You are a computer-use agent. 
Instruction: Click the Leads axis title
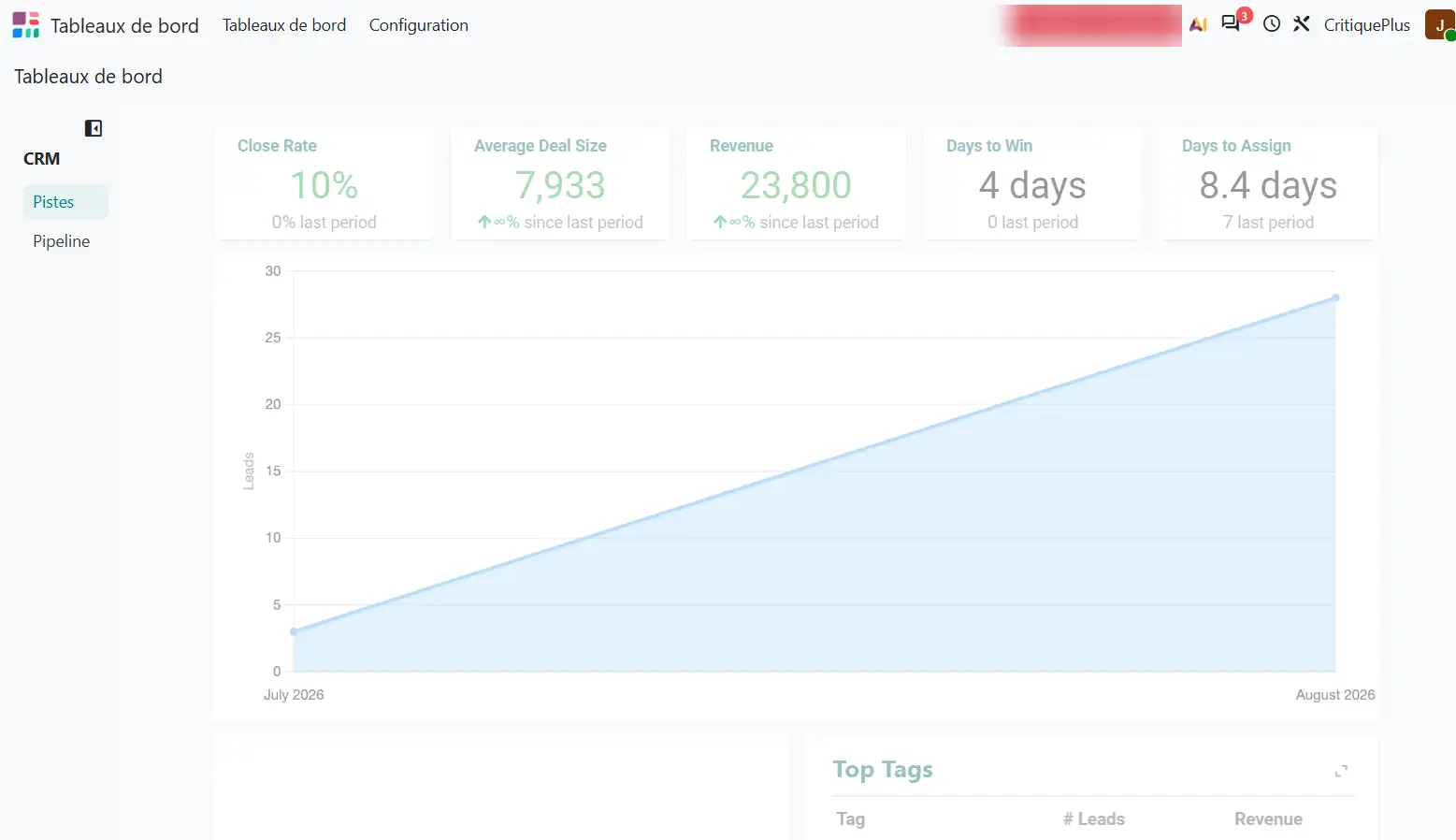click(x=249, y=471)
